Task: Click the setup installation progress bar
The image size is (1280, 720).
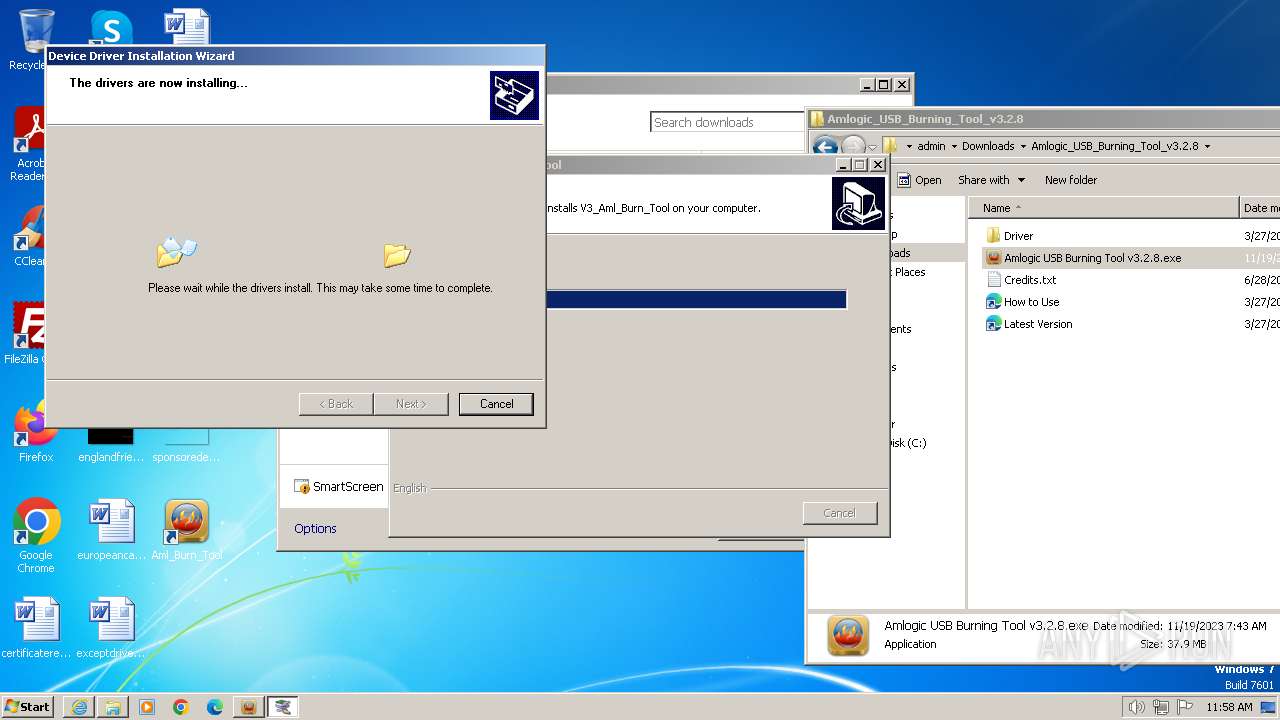Action: click(x=697, y=299)
